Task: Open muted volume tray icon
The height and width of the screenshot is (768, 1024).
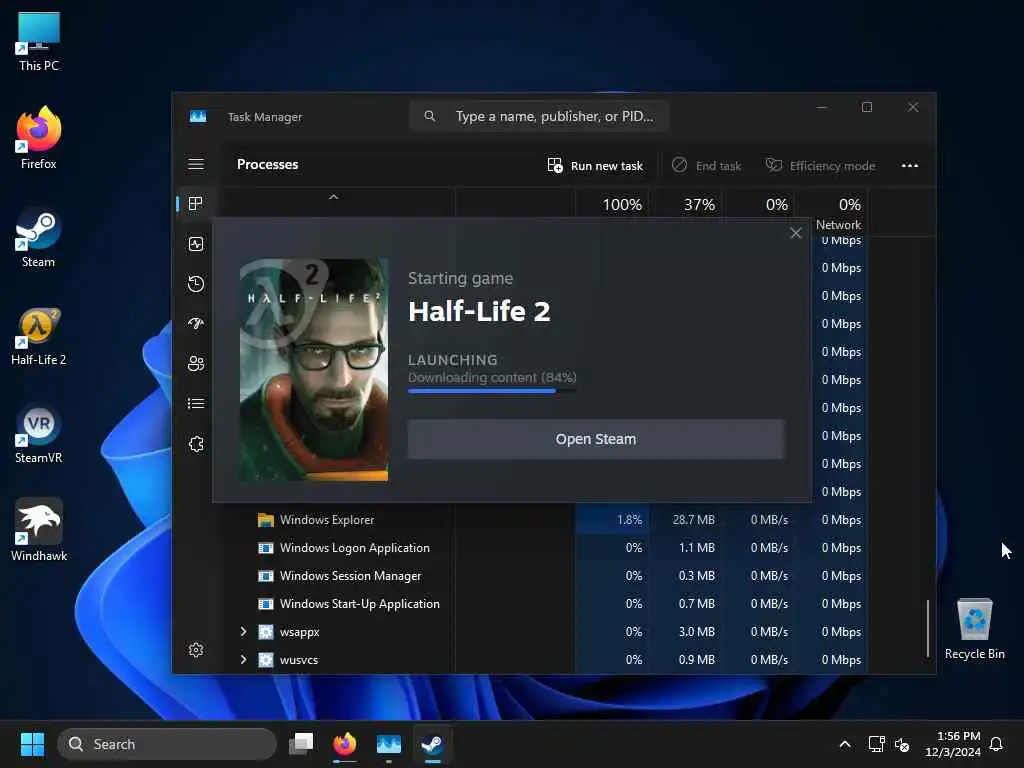Action: coord(903,744)
